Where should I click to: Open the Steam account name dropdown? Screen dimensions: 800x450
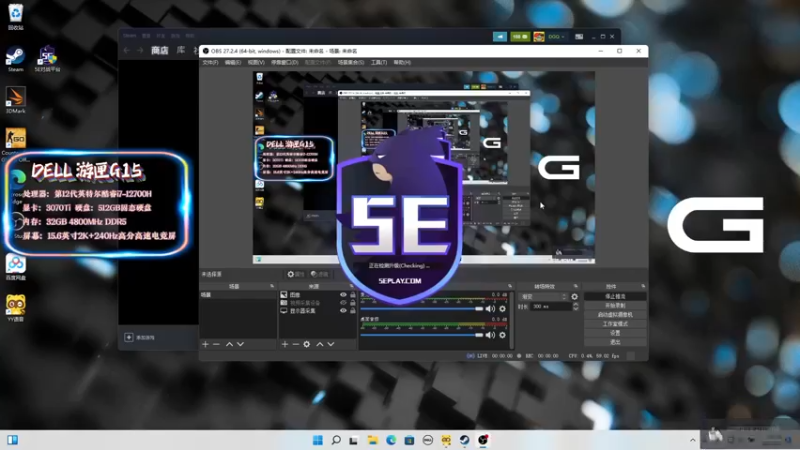pyautogui.click(x=556, y=37)
